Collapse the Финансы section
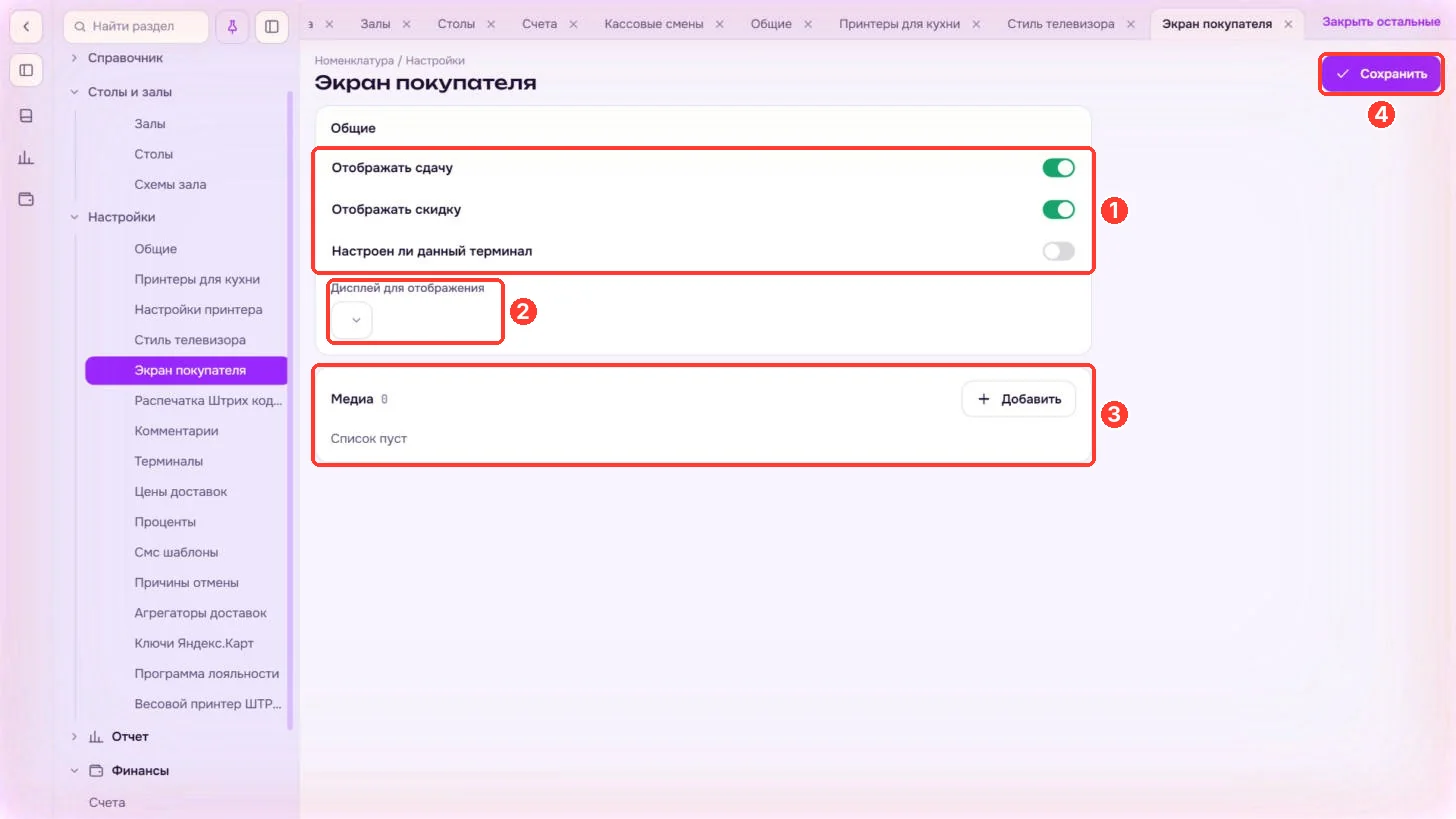Image resolution: width=1456 pixels, height=819 pixels. click(x=74, y=771)
